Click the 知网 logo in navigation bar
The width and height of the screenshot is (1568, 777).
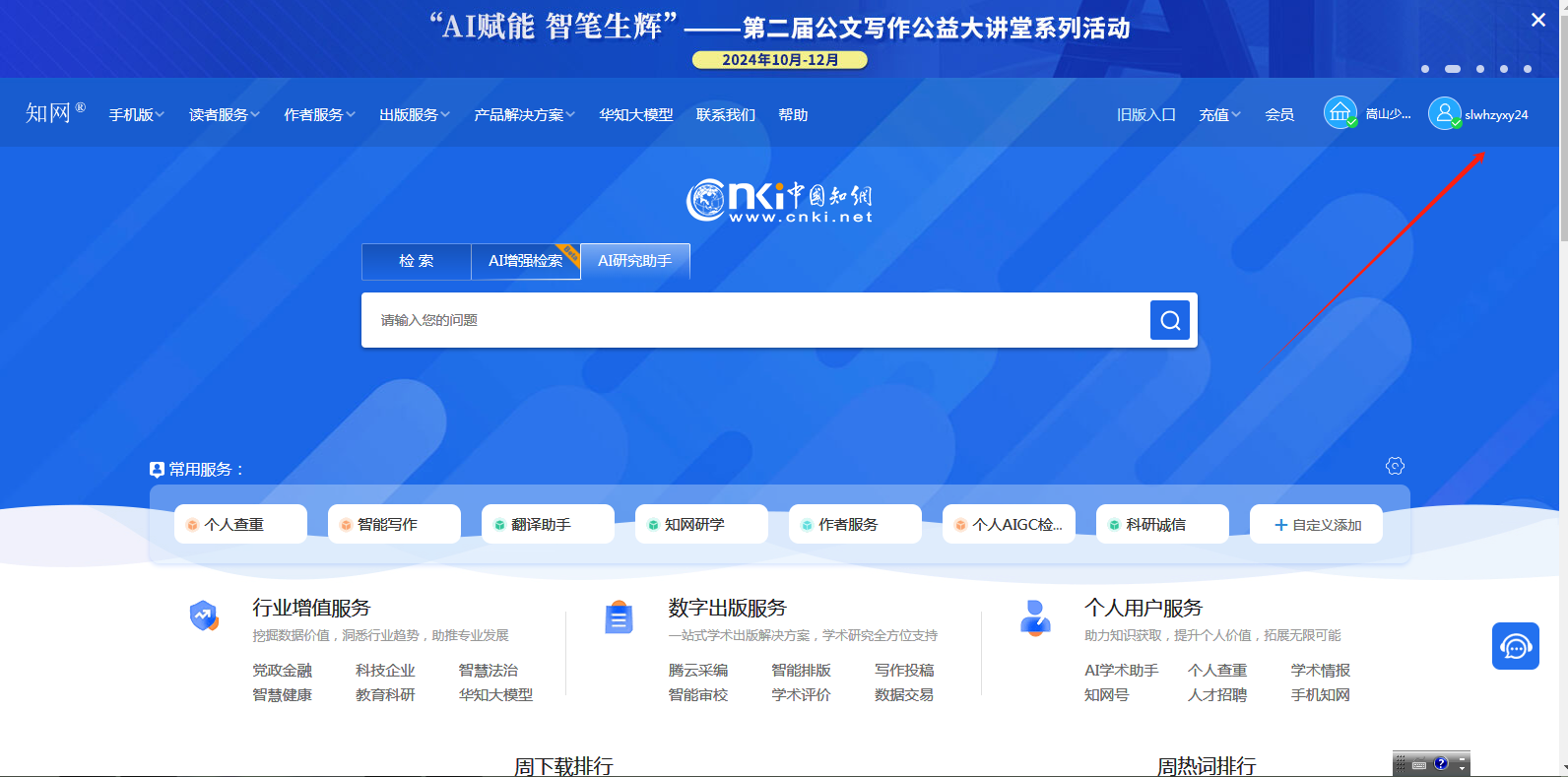(x=55, y=113)
